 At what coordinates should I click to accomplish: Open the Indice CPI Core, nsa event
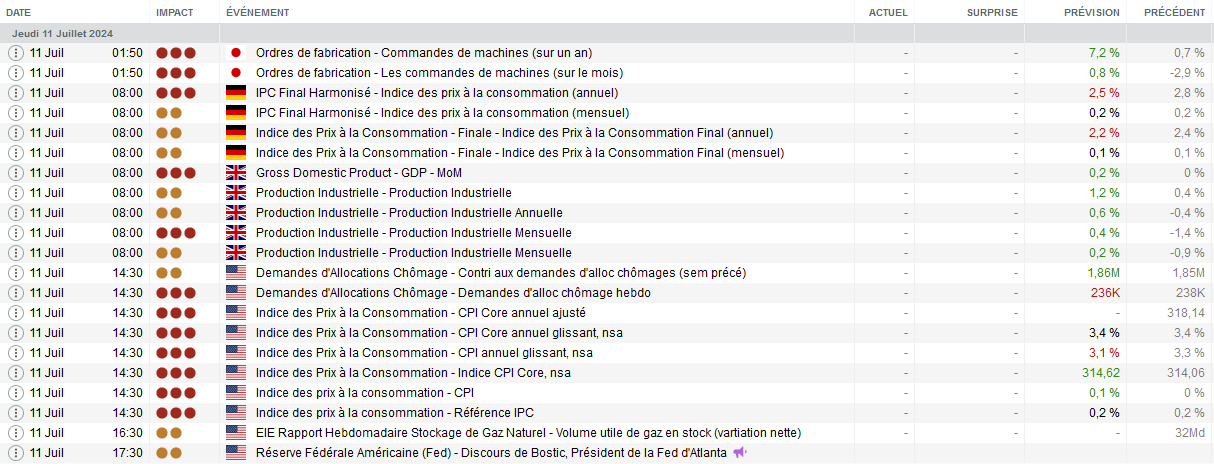pyautogui.click(x=413, y=373)
